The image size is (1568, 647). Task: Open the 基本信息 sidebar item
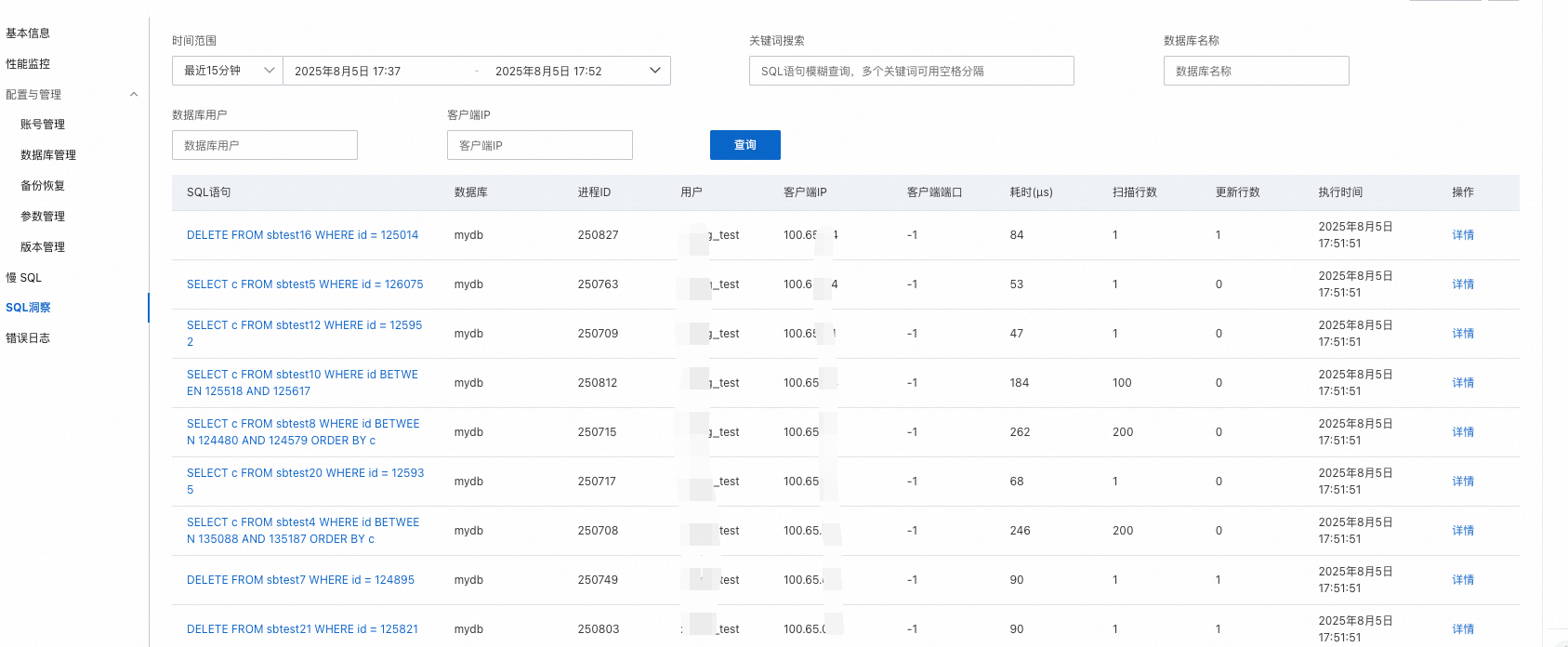click(28, 33)
